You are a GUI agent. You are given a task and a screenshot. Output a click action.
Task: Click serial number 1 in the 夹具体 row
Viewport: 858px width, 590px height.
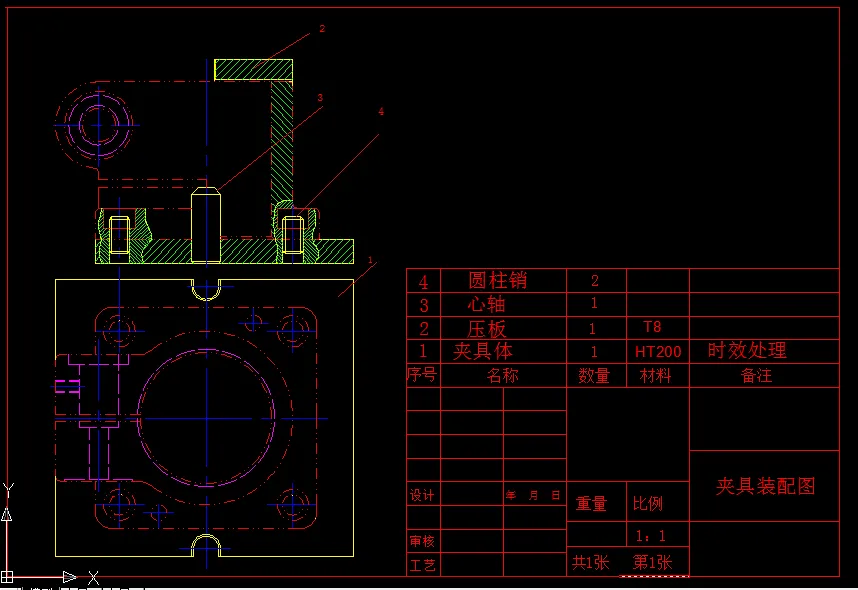(423, 351)
